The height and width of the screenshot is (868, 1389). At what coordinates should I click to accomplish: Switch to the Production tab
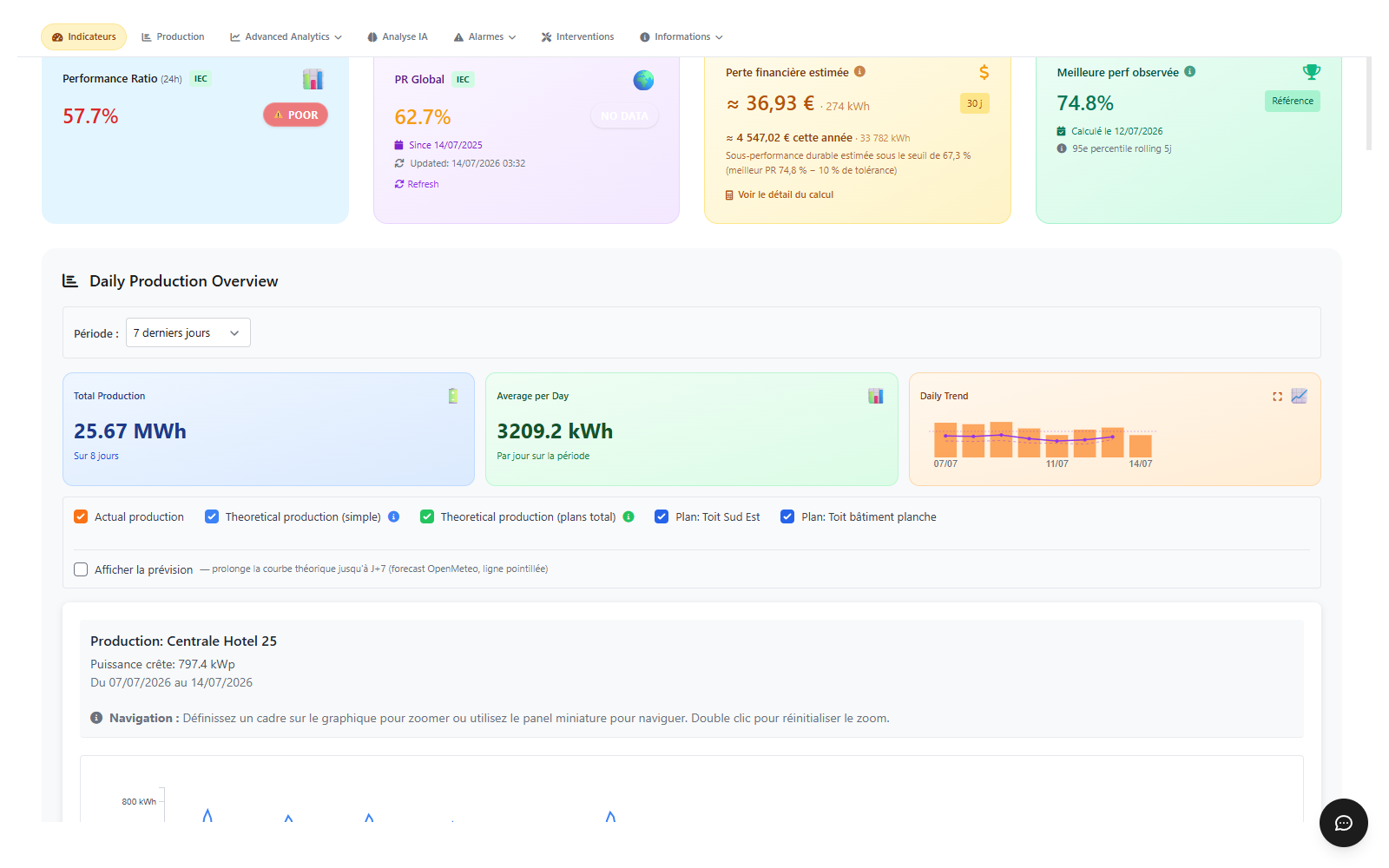173,36
